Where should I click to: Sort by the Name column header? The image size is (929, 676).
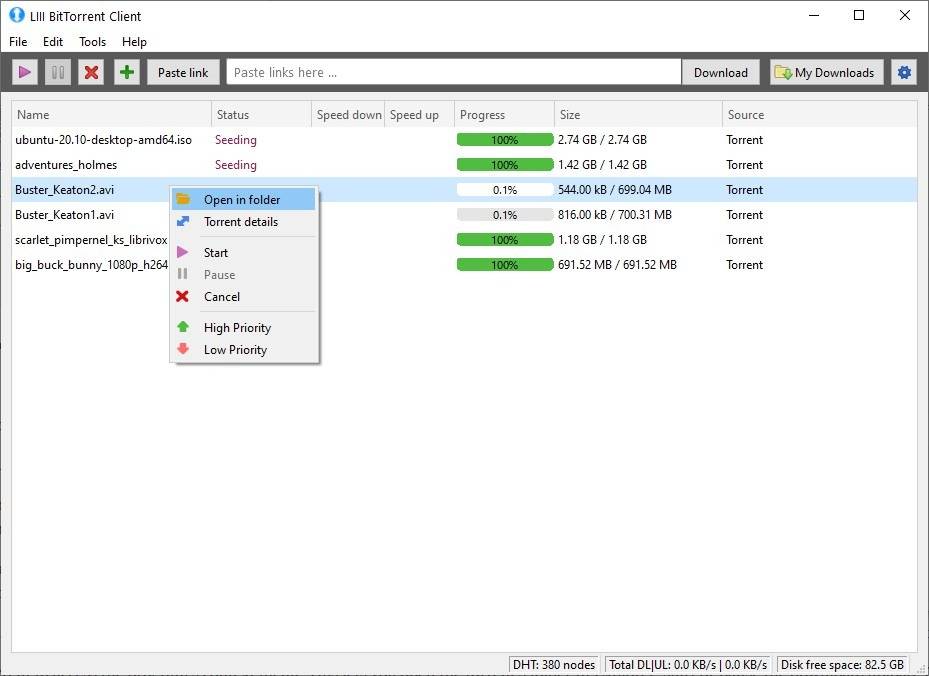pos(111,114)
